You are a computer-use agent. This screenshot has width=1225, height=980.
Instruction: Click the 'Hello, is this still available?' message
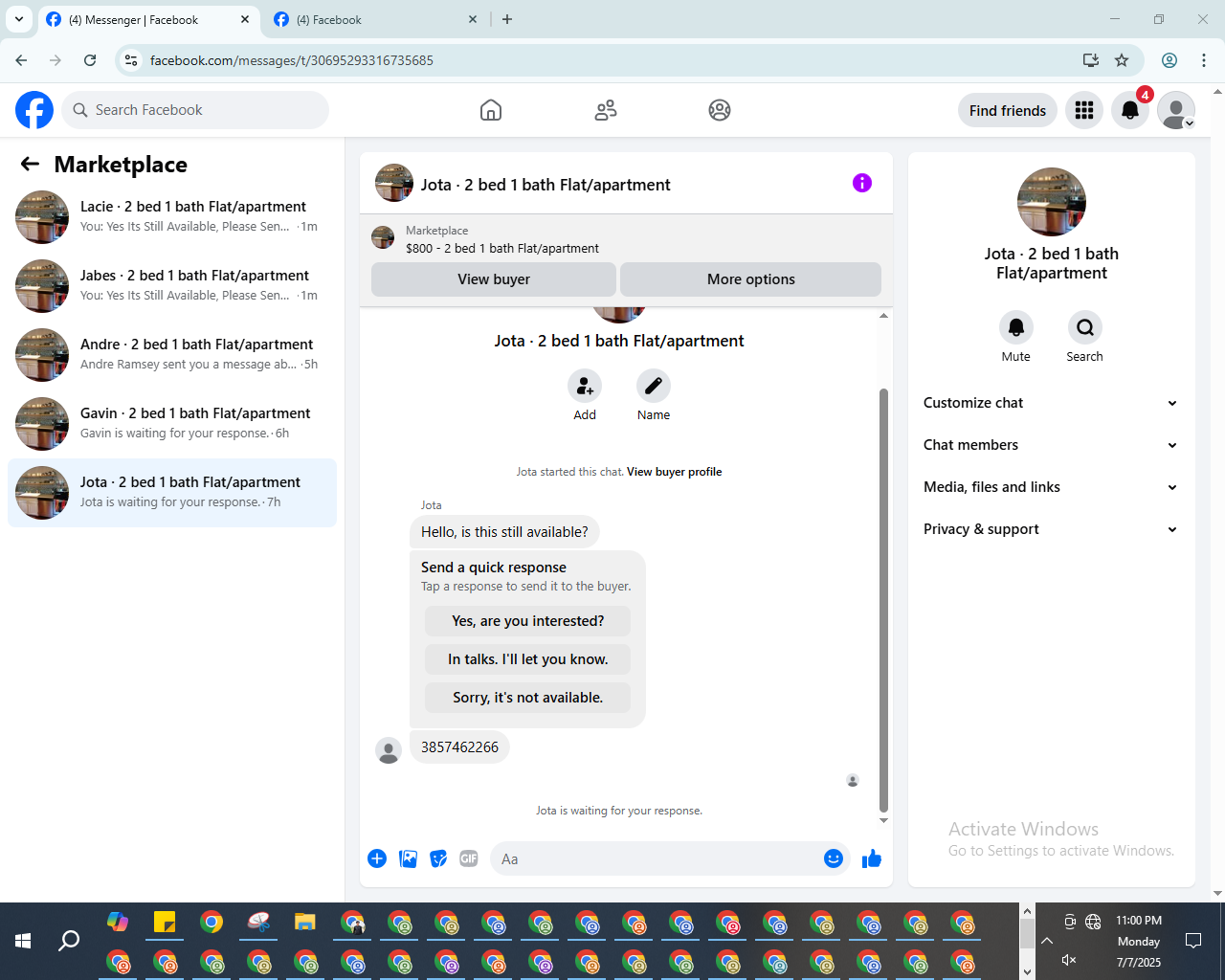[504, 532]
